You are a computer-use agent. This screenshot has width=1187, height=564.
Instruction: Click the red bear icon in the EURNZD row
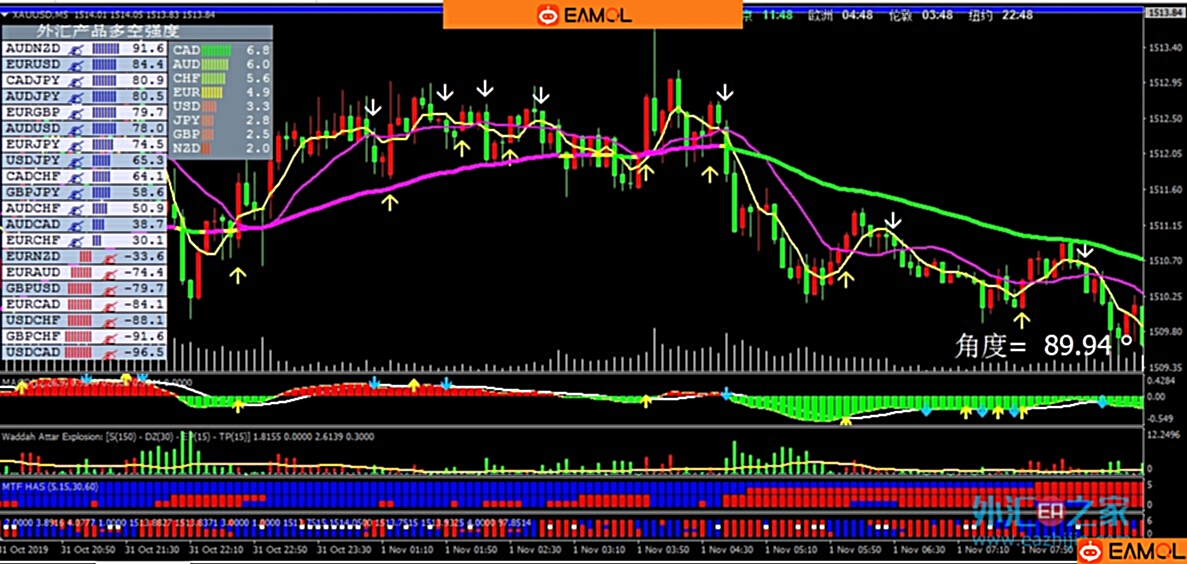pyautogui.click(x=109, y=257)
